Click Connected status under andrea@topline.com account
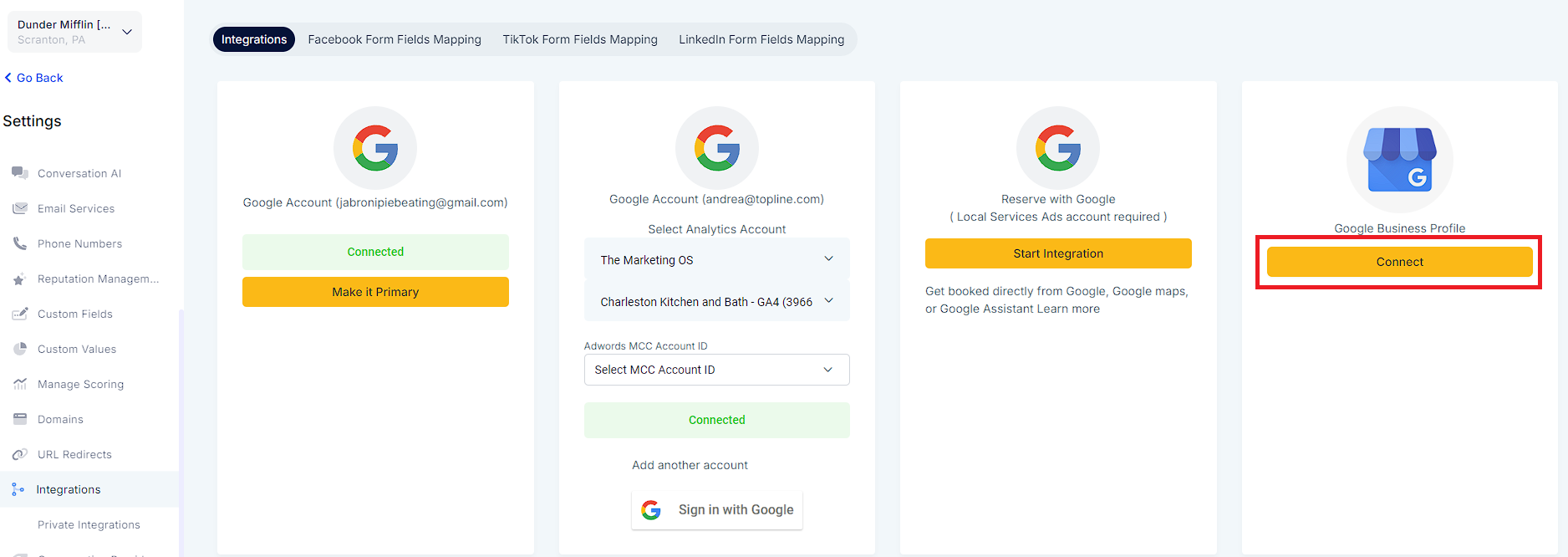This screenshot has height=557, width=1568. pos(717,420)
